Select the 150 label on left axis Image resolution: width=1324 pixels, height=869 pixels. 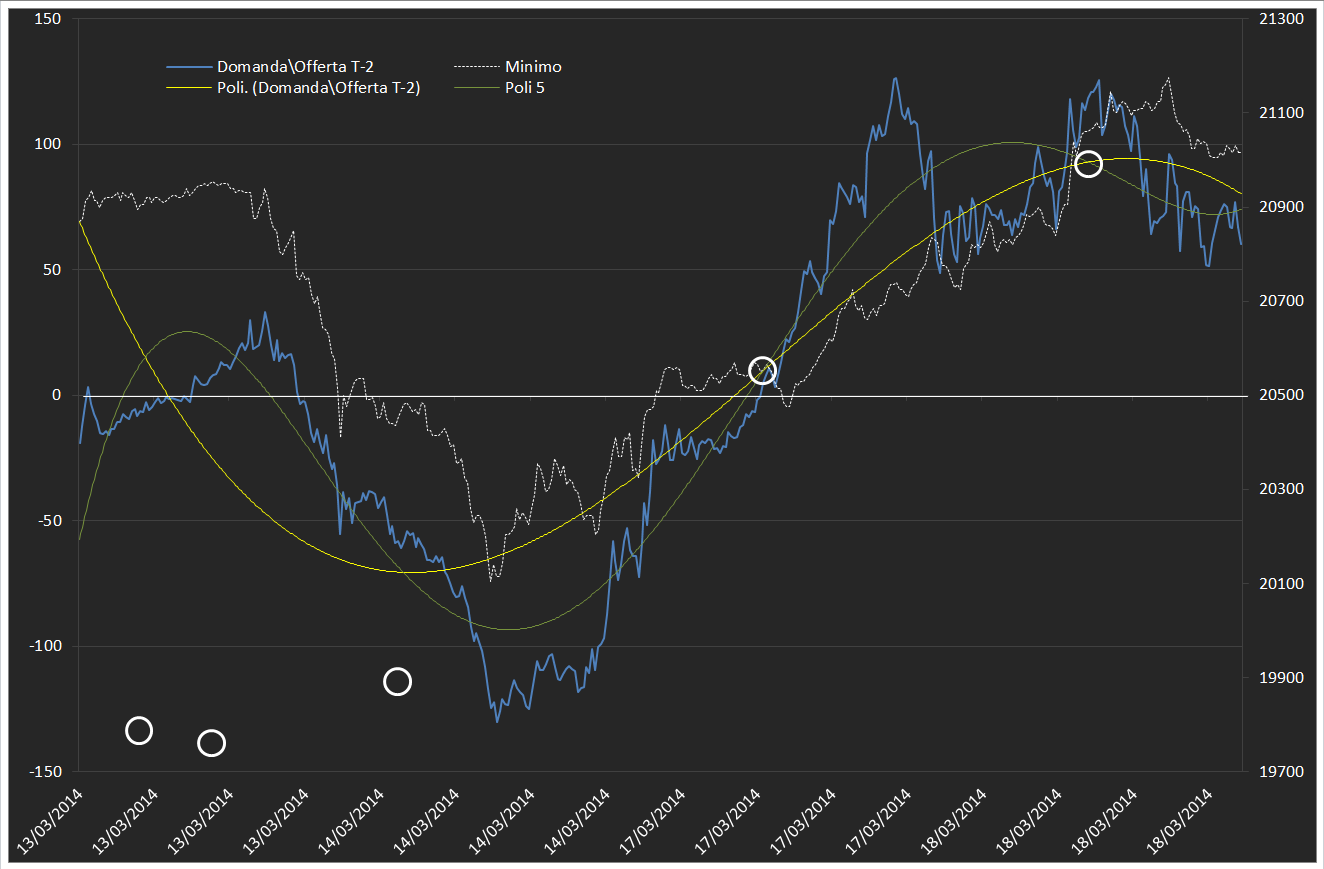pyautogui.click(x=48, y=19)
